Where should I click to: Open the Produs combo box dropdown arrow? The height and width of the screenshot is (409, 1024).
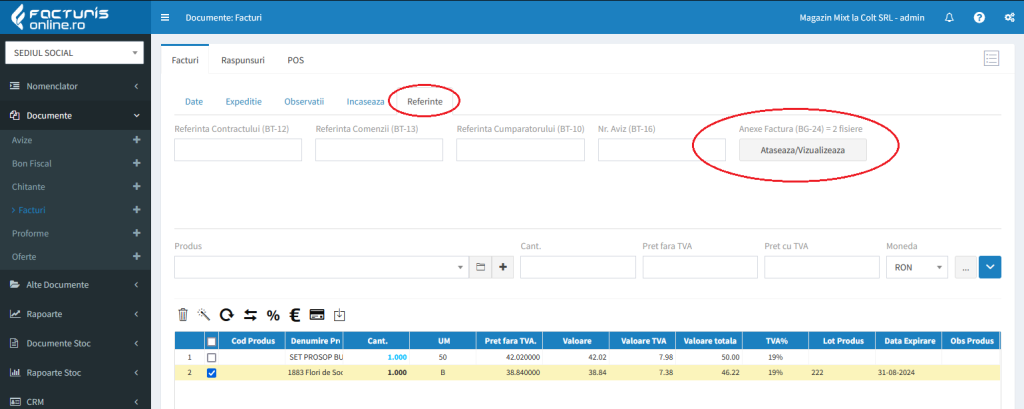(x=461, y=267)
